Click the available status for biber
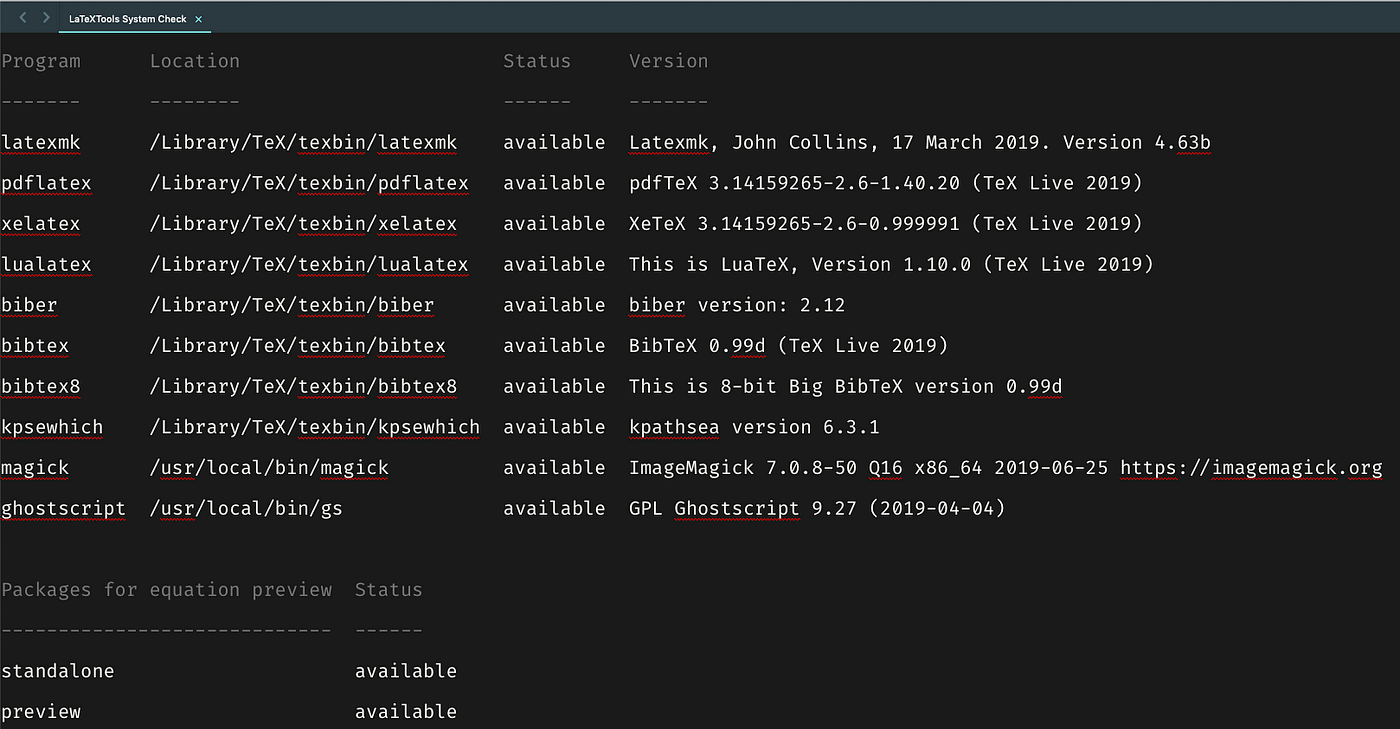This screenshot has height=729, width=1400. [x=555, y=305]
